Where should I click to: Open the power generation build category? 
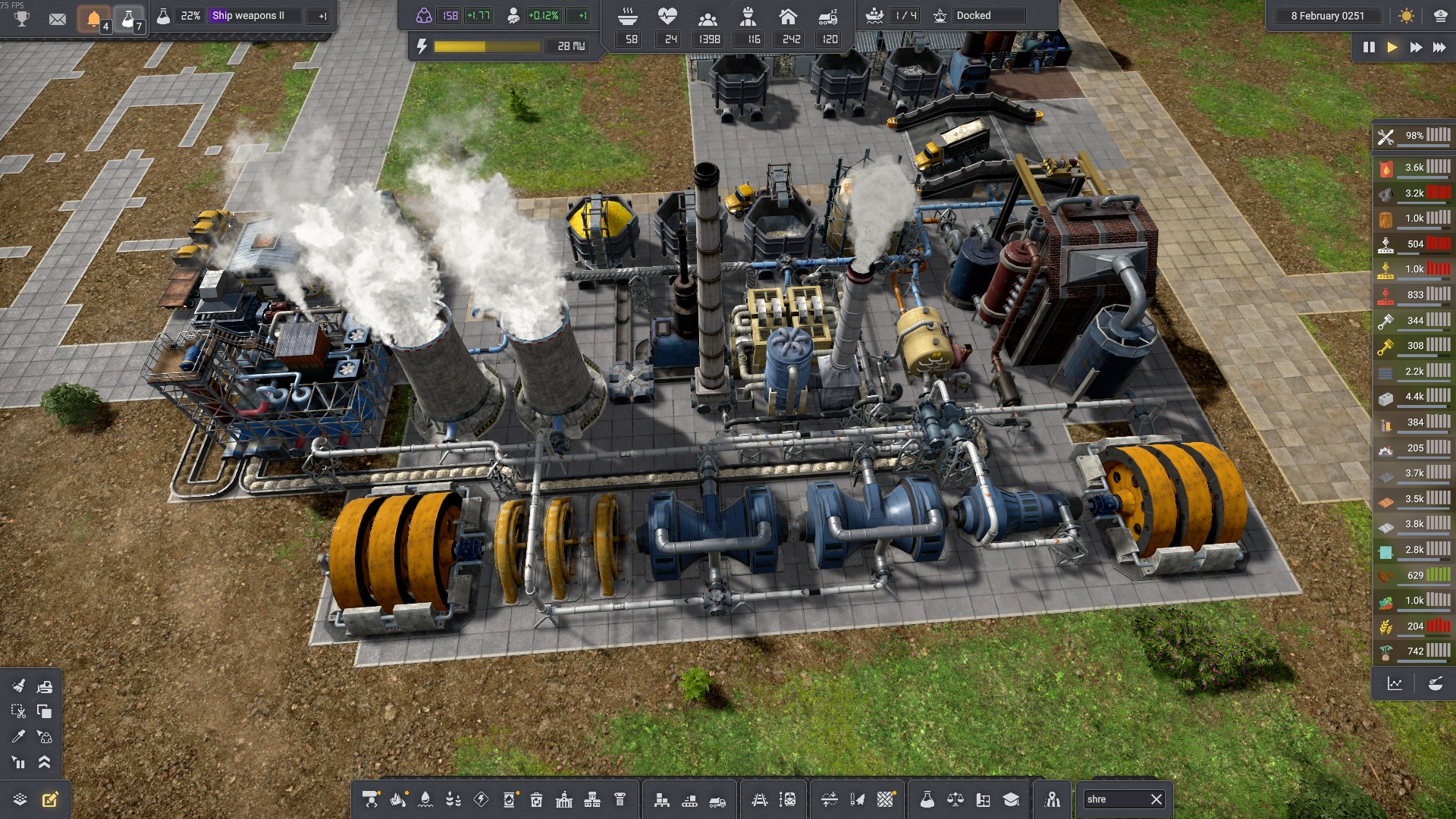pyautogui.click(x=481, y=799)
